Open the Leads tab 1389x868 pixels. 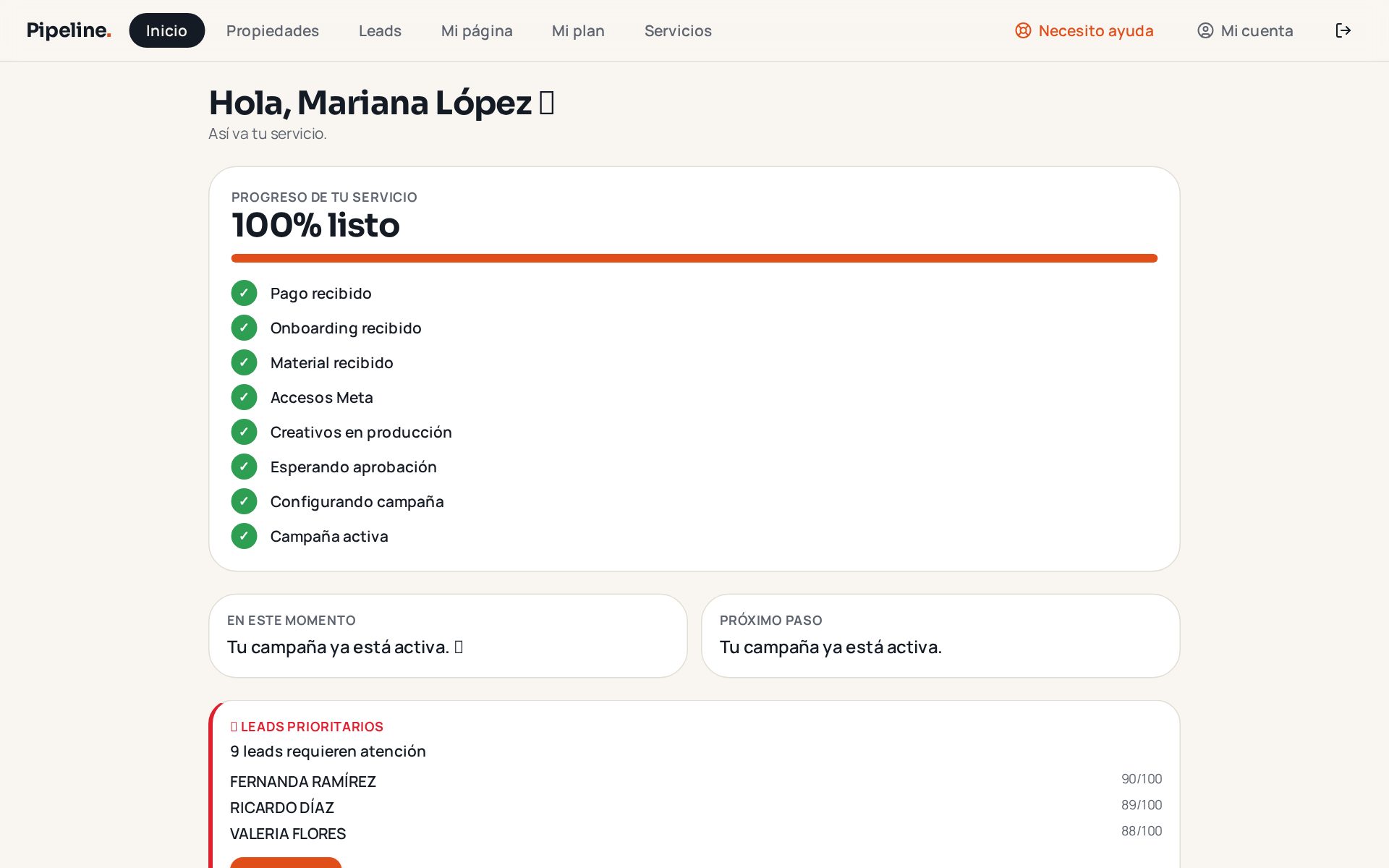click(380, 30)
